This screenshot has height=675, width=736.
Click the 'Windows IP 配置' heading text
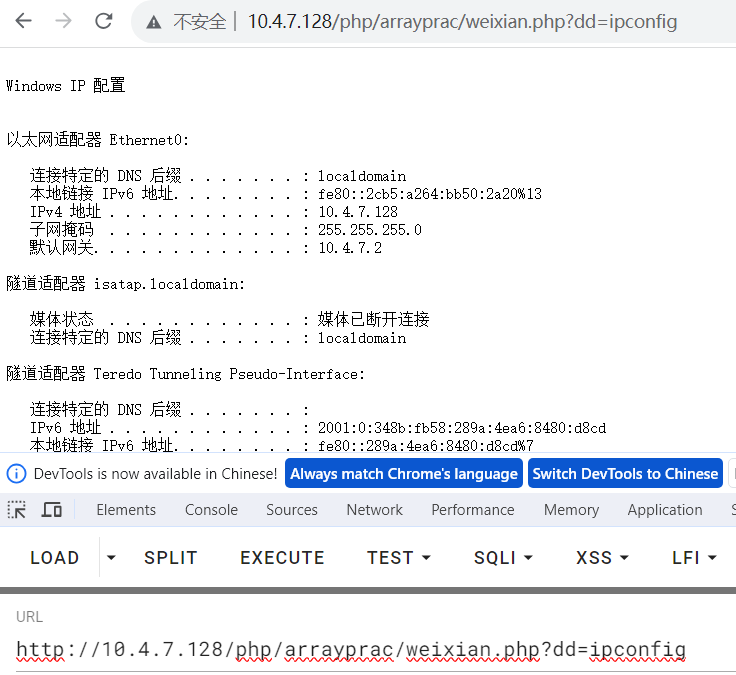point(65,86)
